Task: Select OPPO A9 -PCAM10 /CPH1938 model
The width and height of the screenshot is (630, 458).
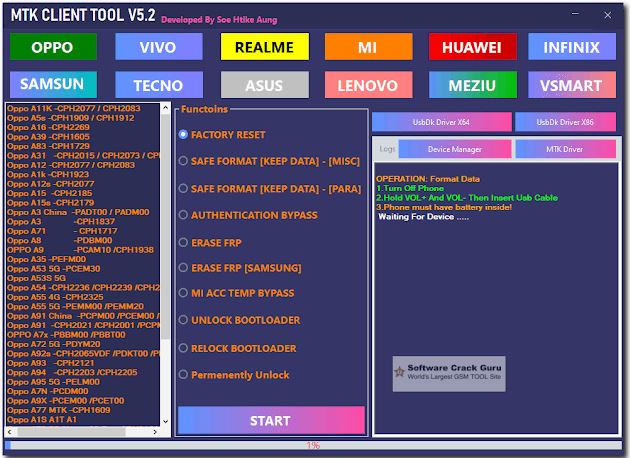Action: pyautogui.click(x=80, y=249)
